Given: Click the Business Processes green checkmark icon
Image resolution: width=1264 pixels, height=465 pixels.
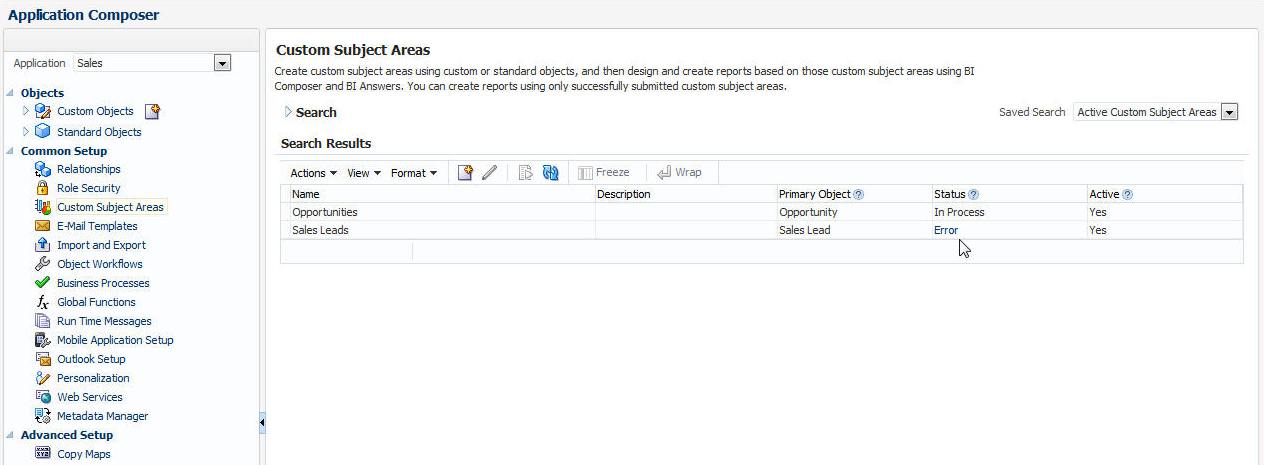Looking at the screenshot, I should click(x=42, y=283).
